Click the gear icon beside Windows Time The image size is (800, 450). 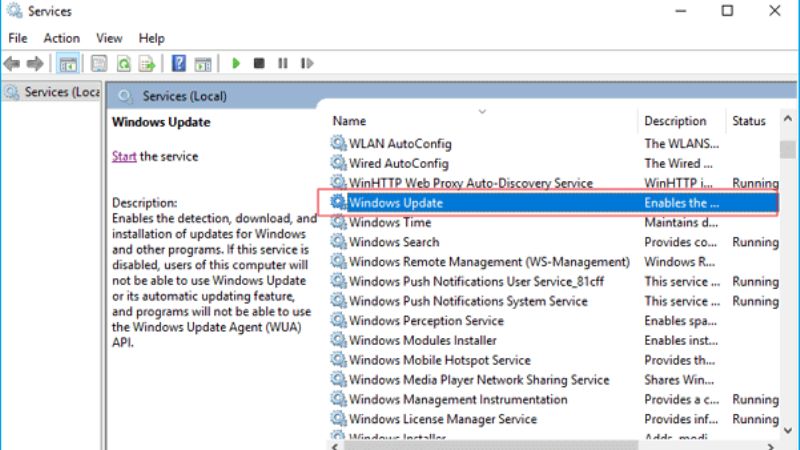pyautogui.click(x=338, y=222)
